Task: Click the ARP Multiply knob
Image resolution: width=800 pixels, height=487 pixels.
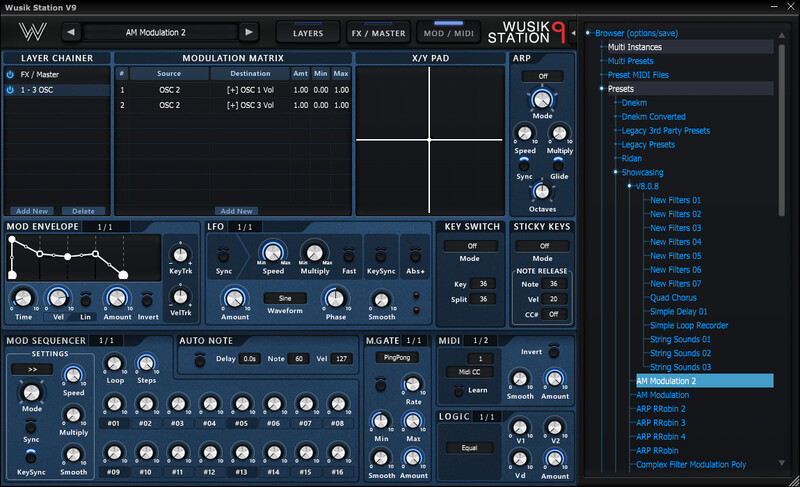Action: pyautogui.click(x=559, y=134)
